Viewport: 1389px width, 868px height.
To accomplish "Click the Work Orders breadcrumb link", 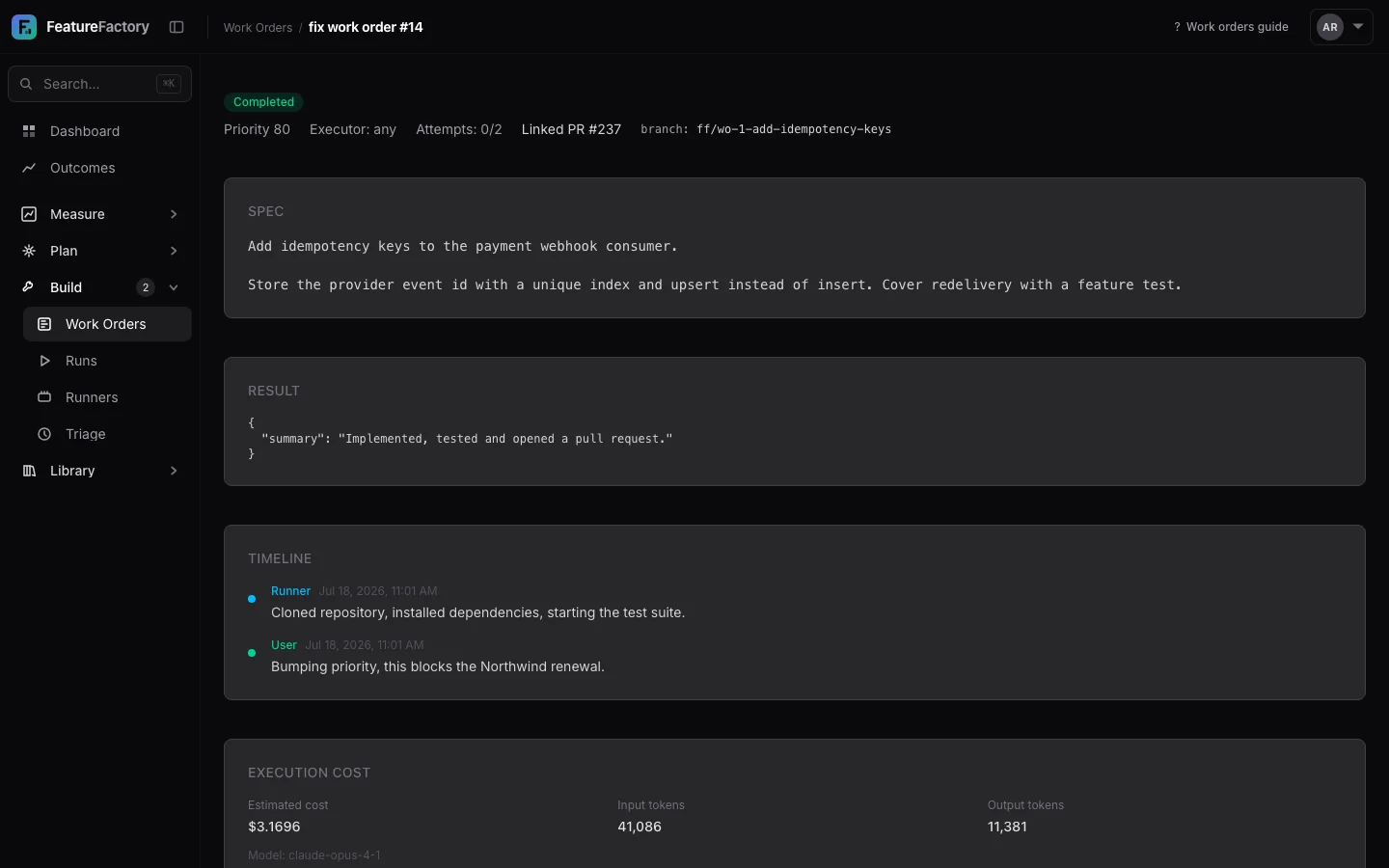I will coord(258,27).
